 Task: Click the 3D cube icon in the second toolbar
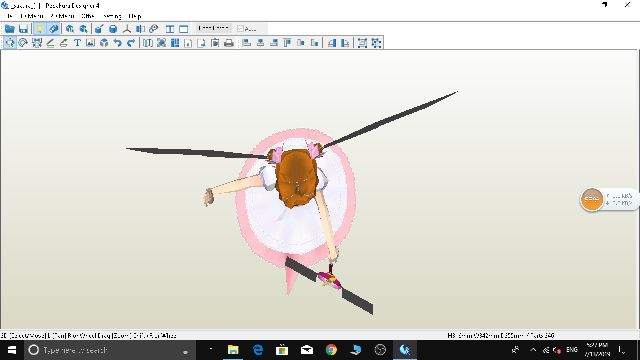[x=104, y=42]
